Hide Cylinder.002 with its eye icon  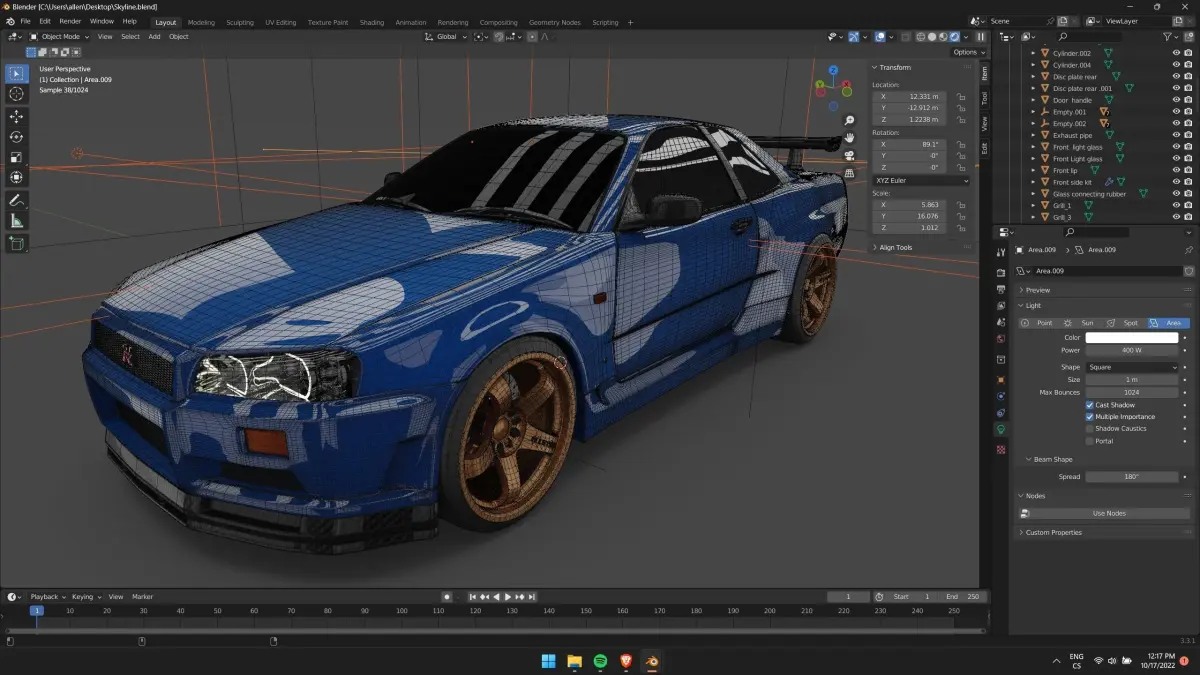pos(1176,53)
